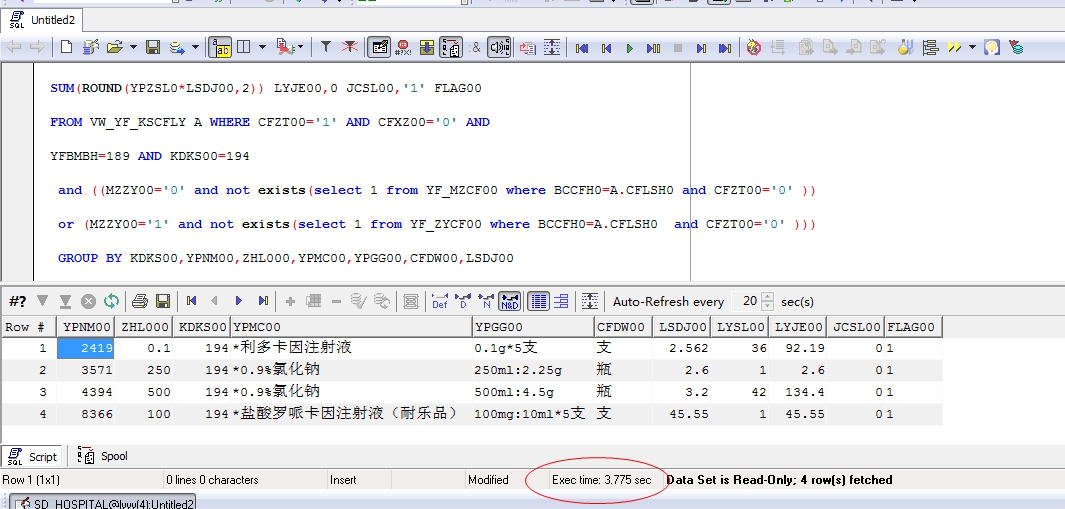Click the YPNM00 column header
Viewport: 1065px width, 509px height.
[x=85, y=327]
